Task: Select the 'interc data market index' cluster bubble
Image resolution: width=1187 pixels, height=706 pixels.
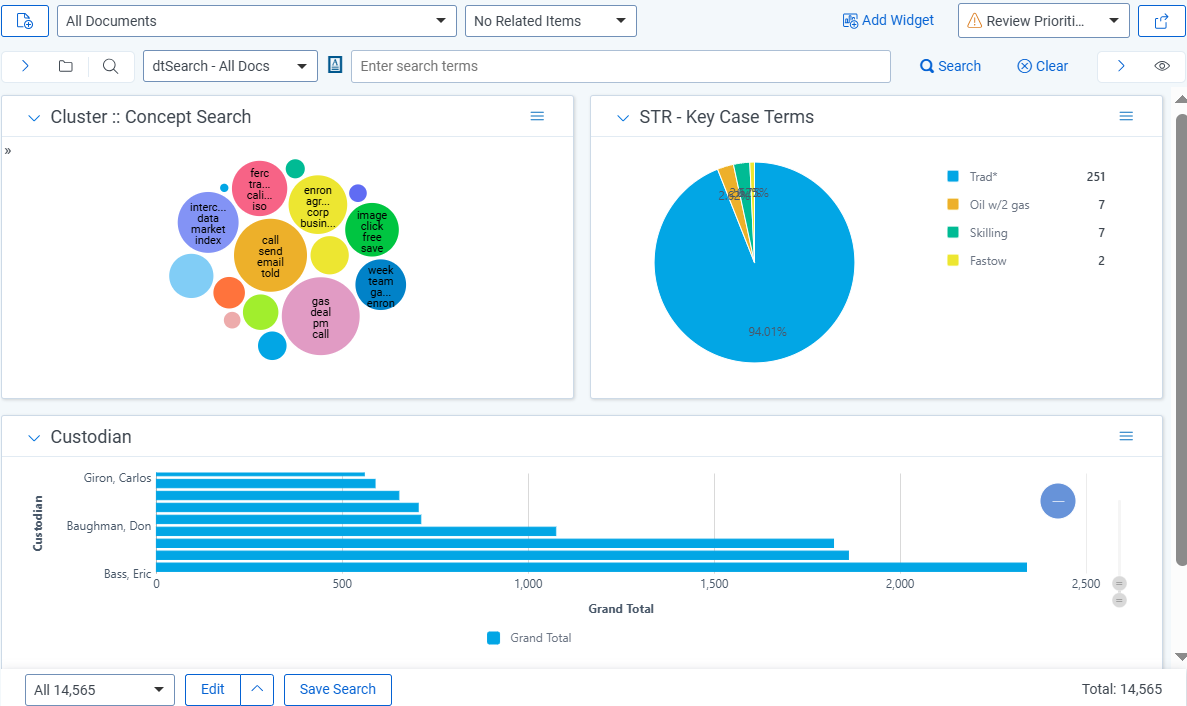Action: [x=208, y=222]
